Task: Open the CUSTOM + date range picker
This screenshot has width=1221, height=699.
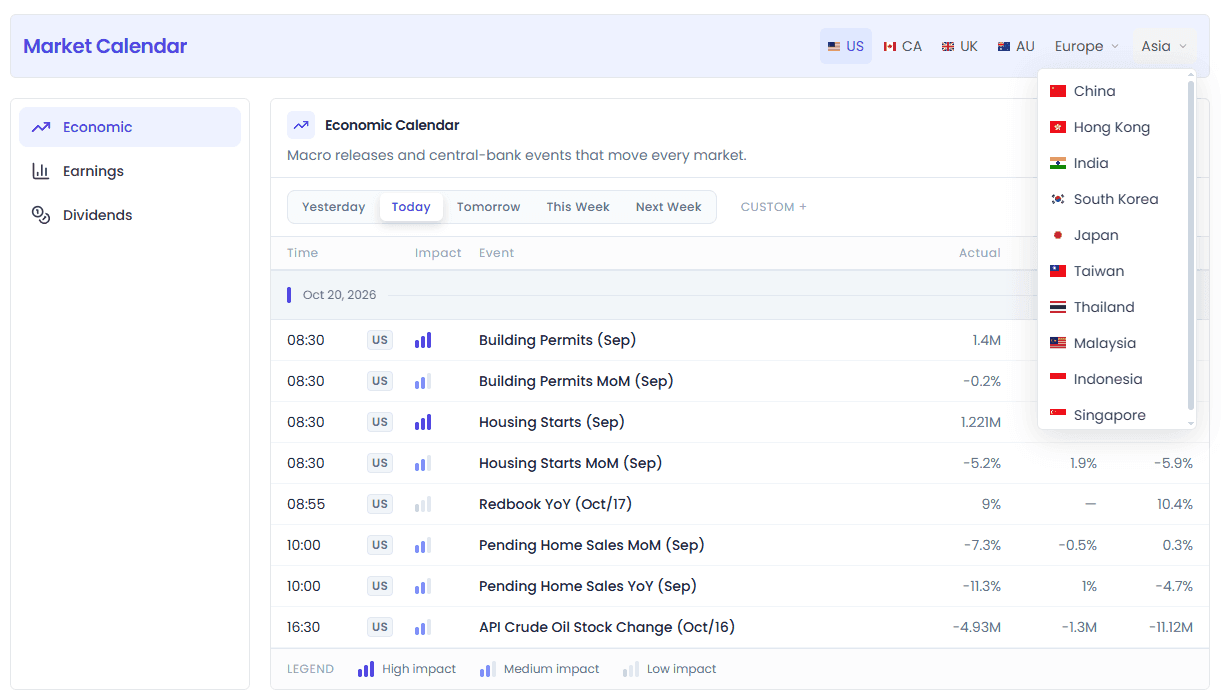Action: 774,207
